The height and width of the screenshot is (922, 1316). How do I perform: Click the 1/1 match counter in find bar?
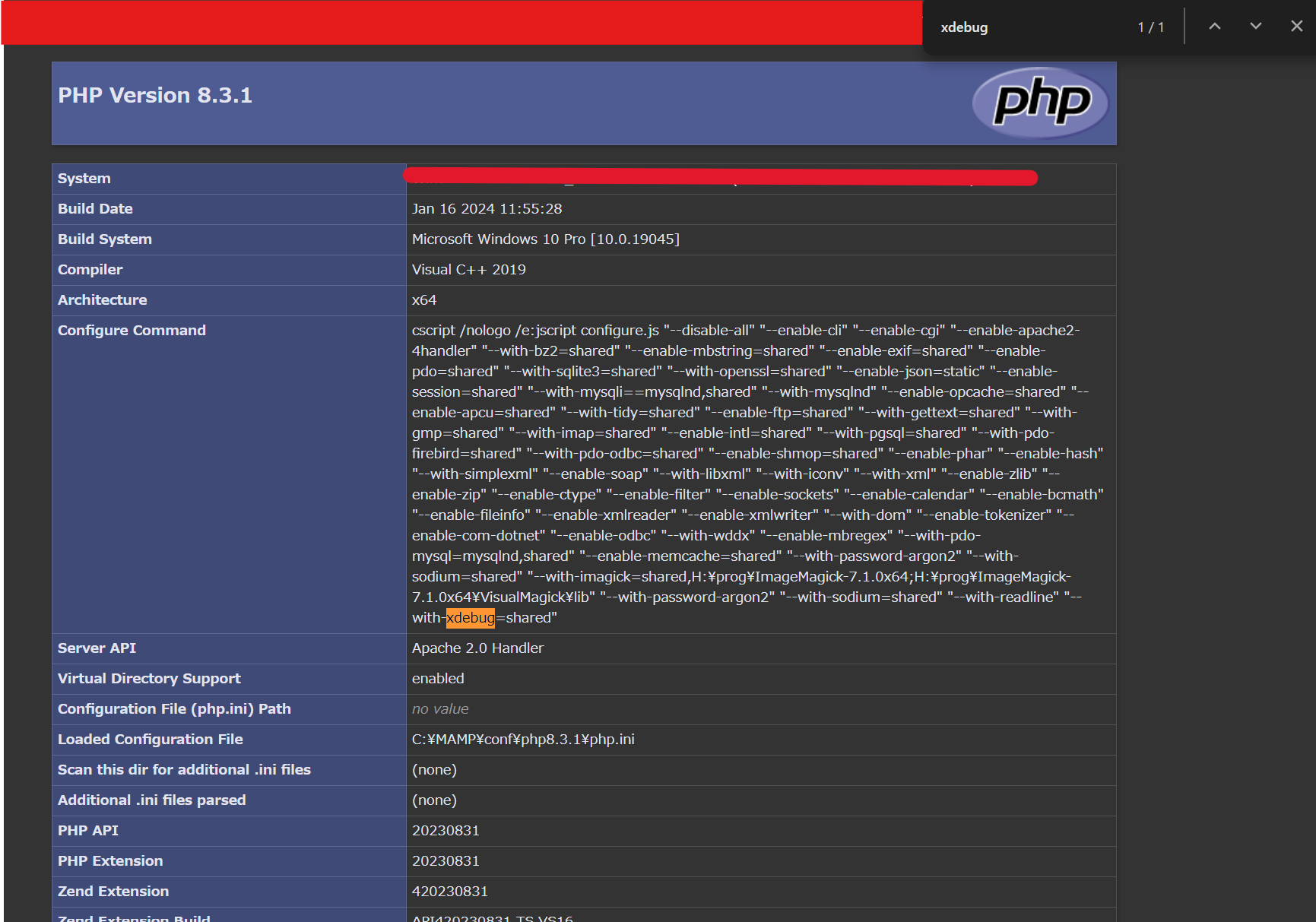click(x=1151, y=26)
